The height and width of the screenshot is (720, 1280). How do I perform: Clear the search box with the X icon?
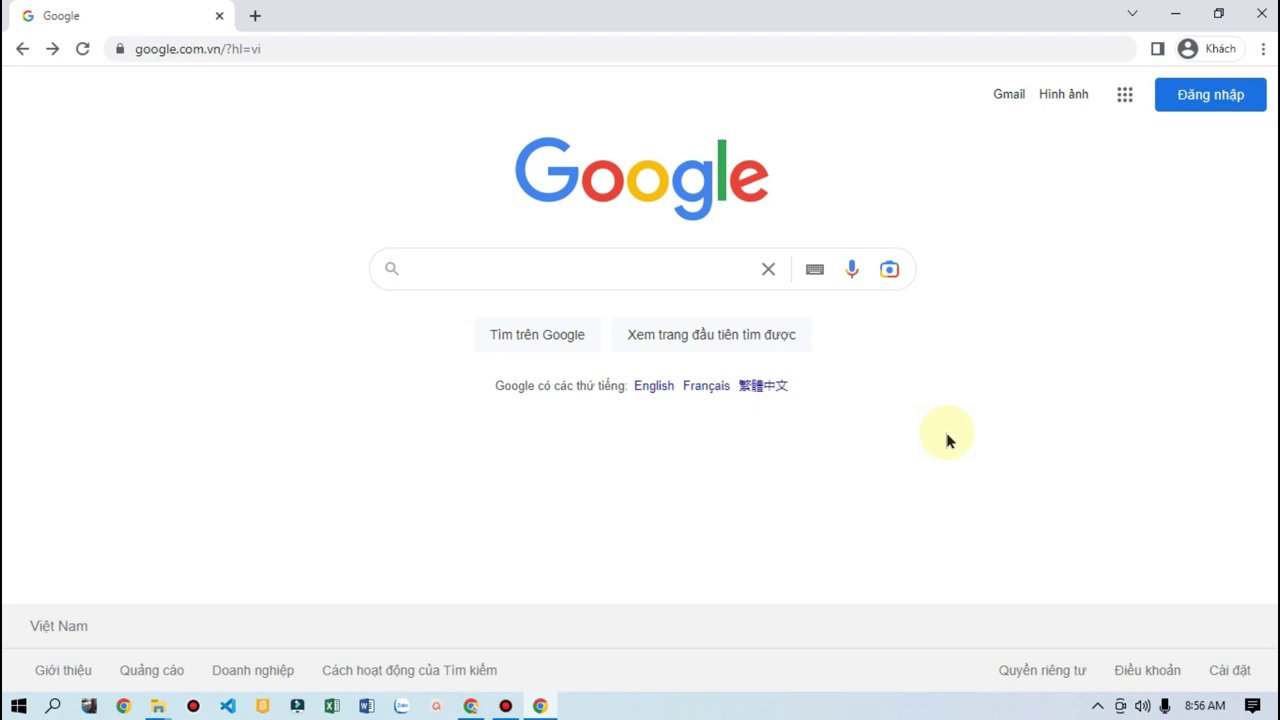(x=768, y=269)
